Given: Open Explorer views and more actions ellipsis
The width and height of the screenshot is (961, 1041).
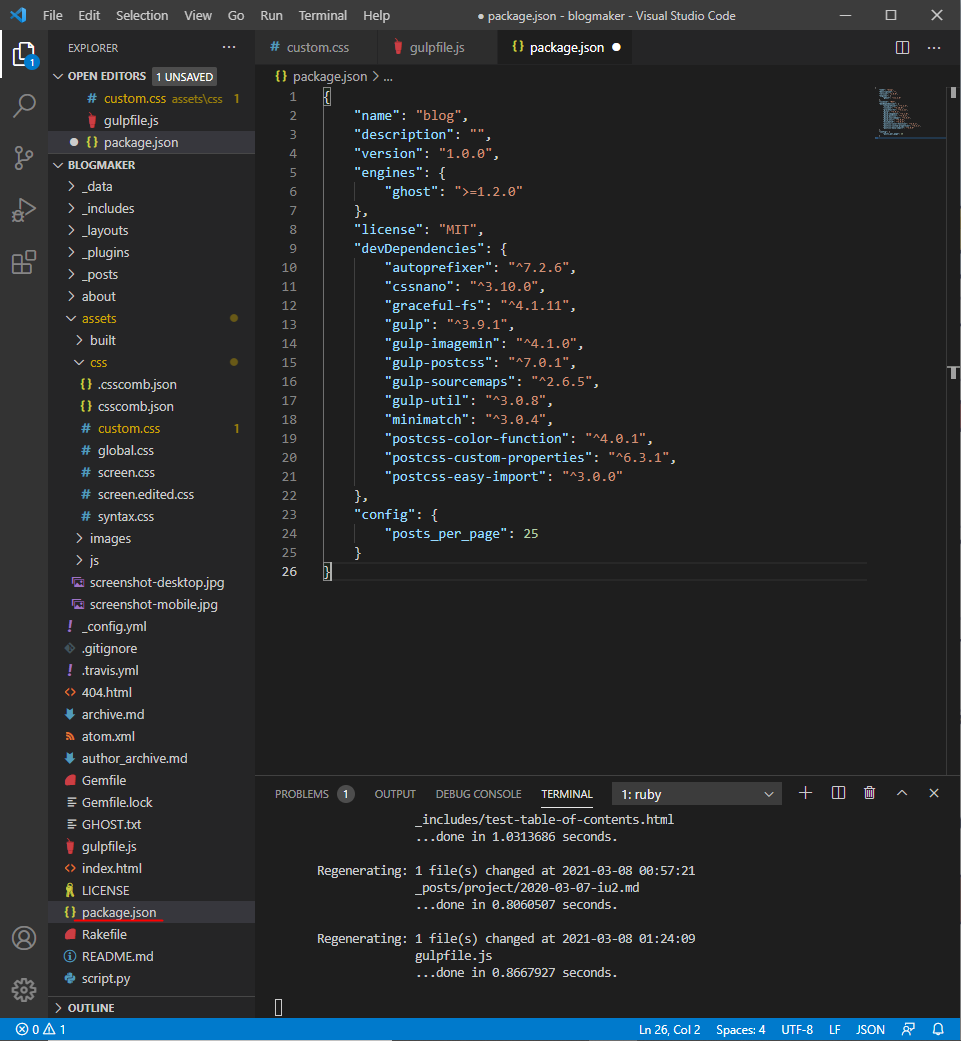Looking at the screenshot, I should [x=229, y=47].
